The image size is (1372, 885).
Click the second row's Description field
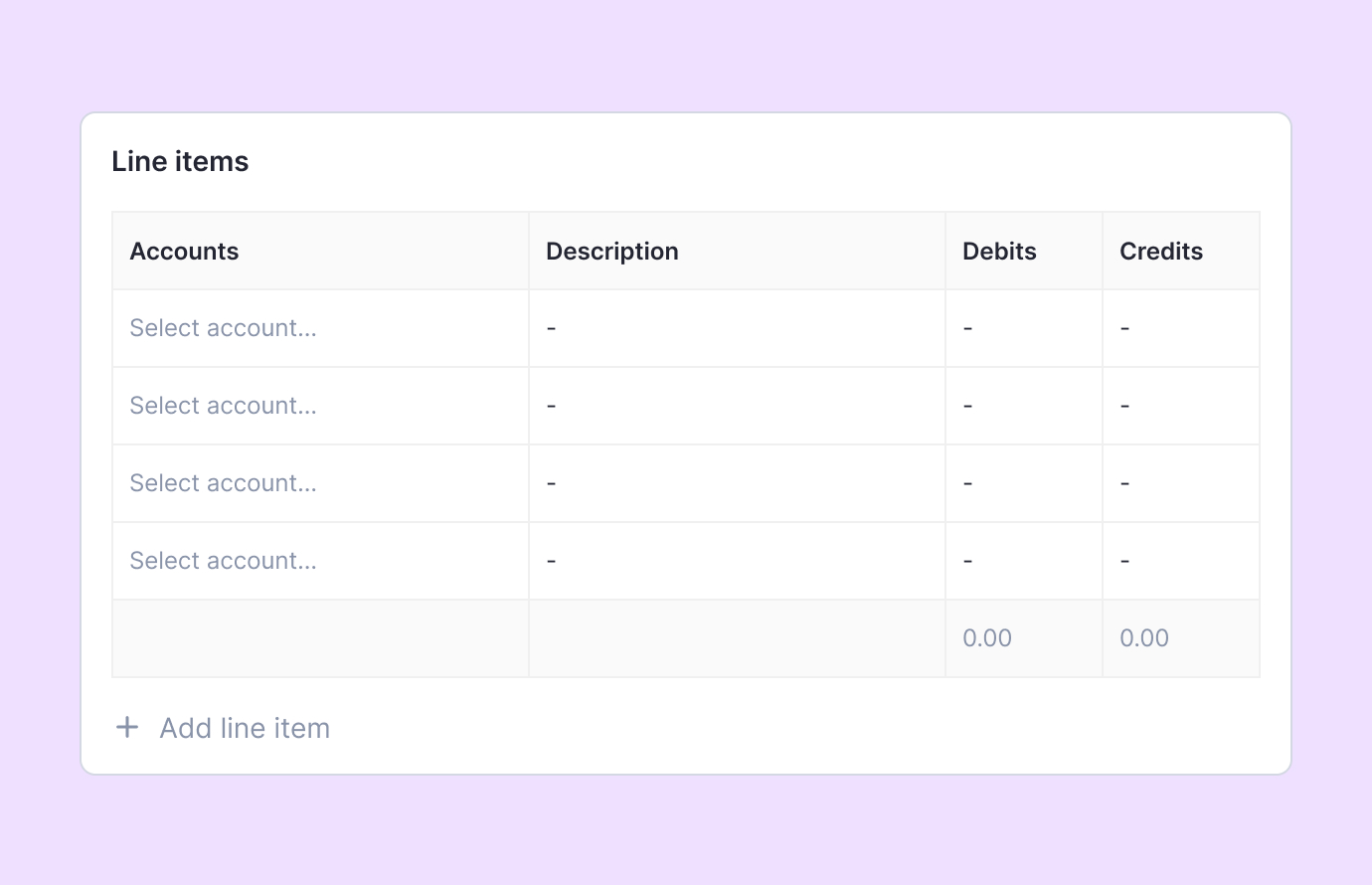(737, 406)
